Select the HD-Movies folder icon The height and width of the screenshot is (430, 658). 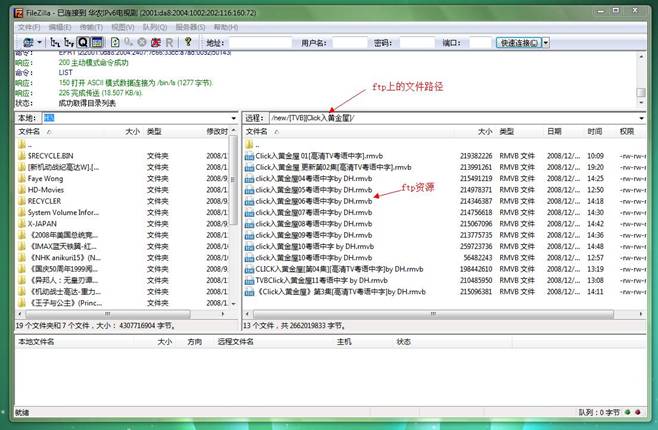pyautogui.click(x=22, y=190)
